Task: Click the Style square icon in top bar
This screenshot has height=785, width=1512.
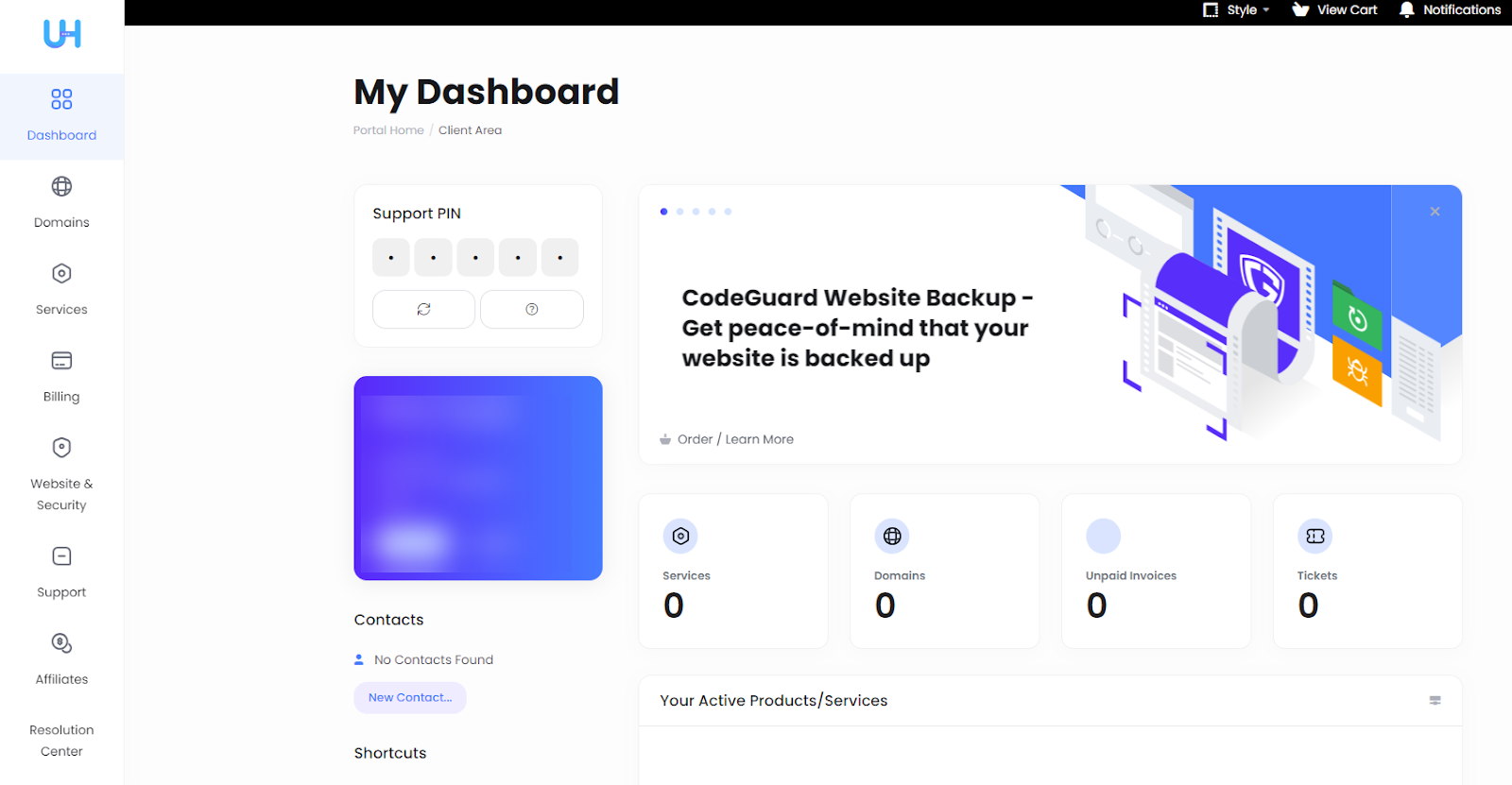Action: (1211, 9)
